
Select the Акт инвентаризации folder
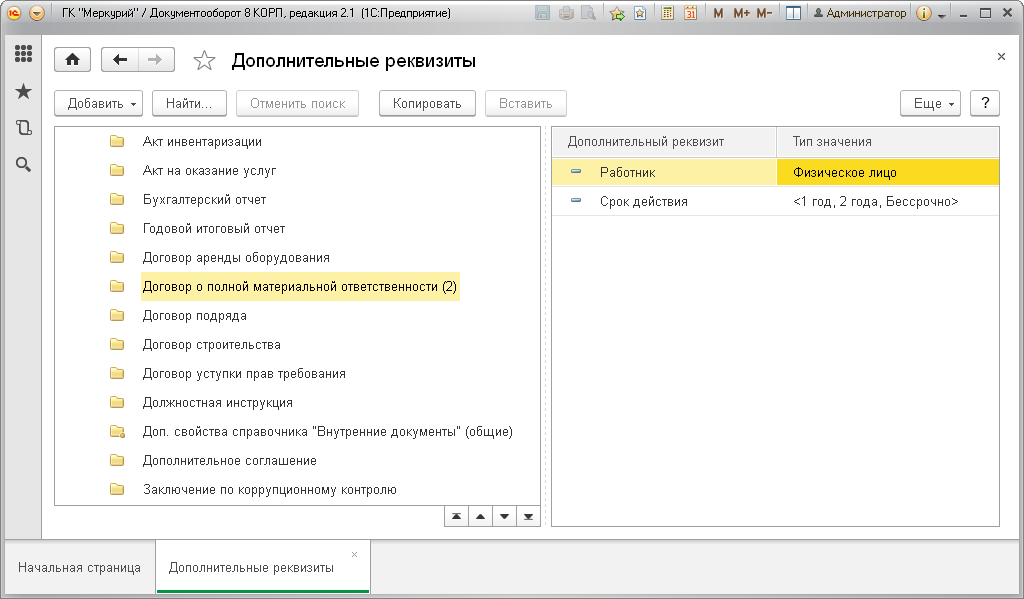(x=202, y=142)
